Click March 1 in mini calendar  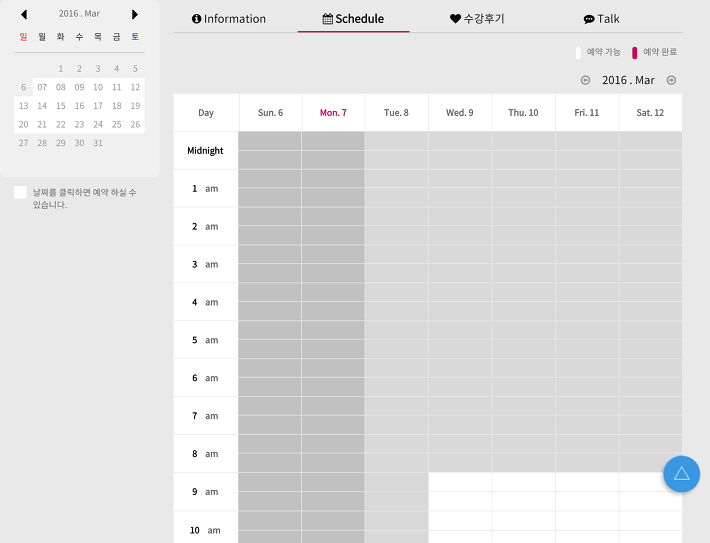coord(61,68)
